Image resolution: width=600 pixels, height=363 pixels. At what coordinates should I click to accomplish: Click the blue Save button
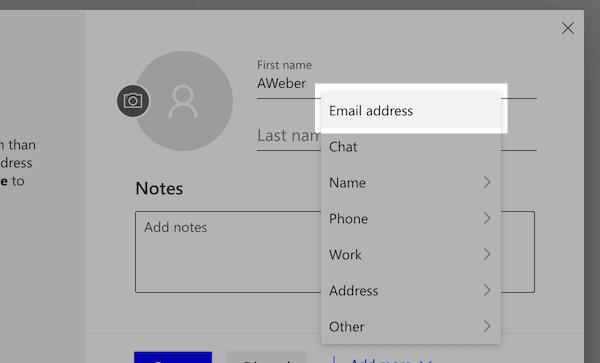(173, 357)
